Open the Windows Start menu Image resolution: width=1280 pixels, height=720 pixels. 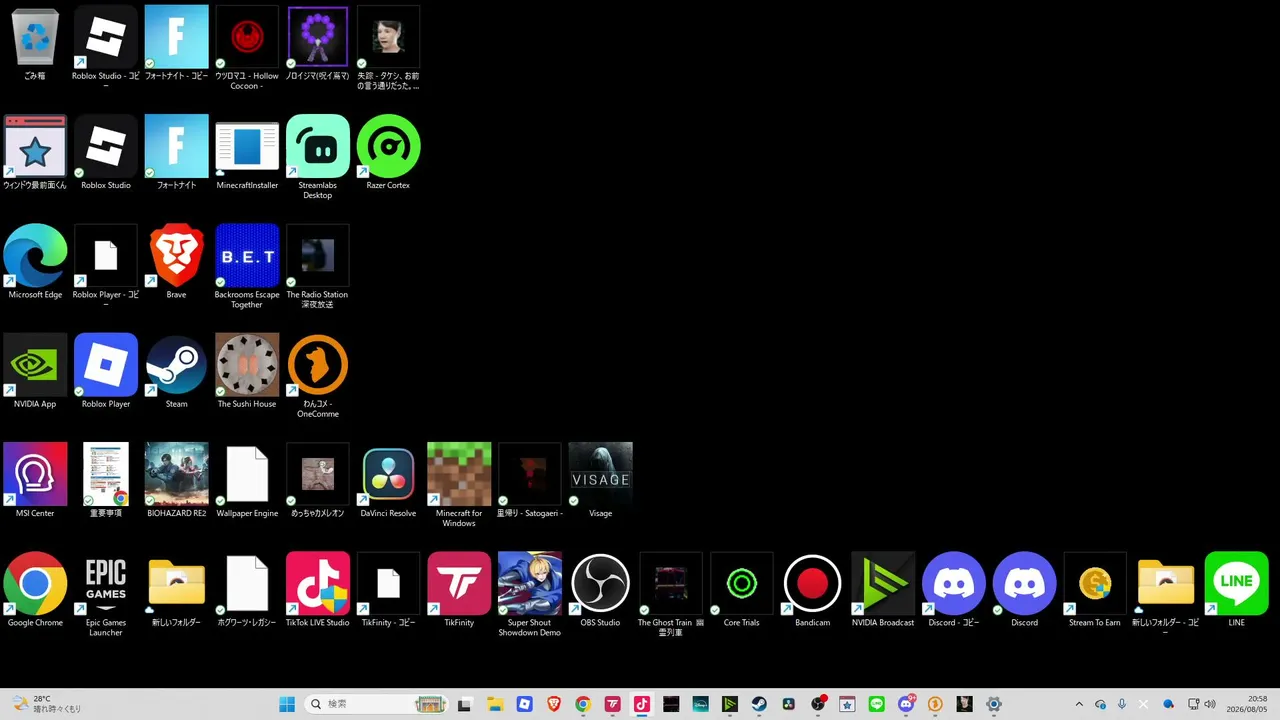(x=287, y=704)
